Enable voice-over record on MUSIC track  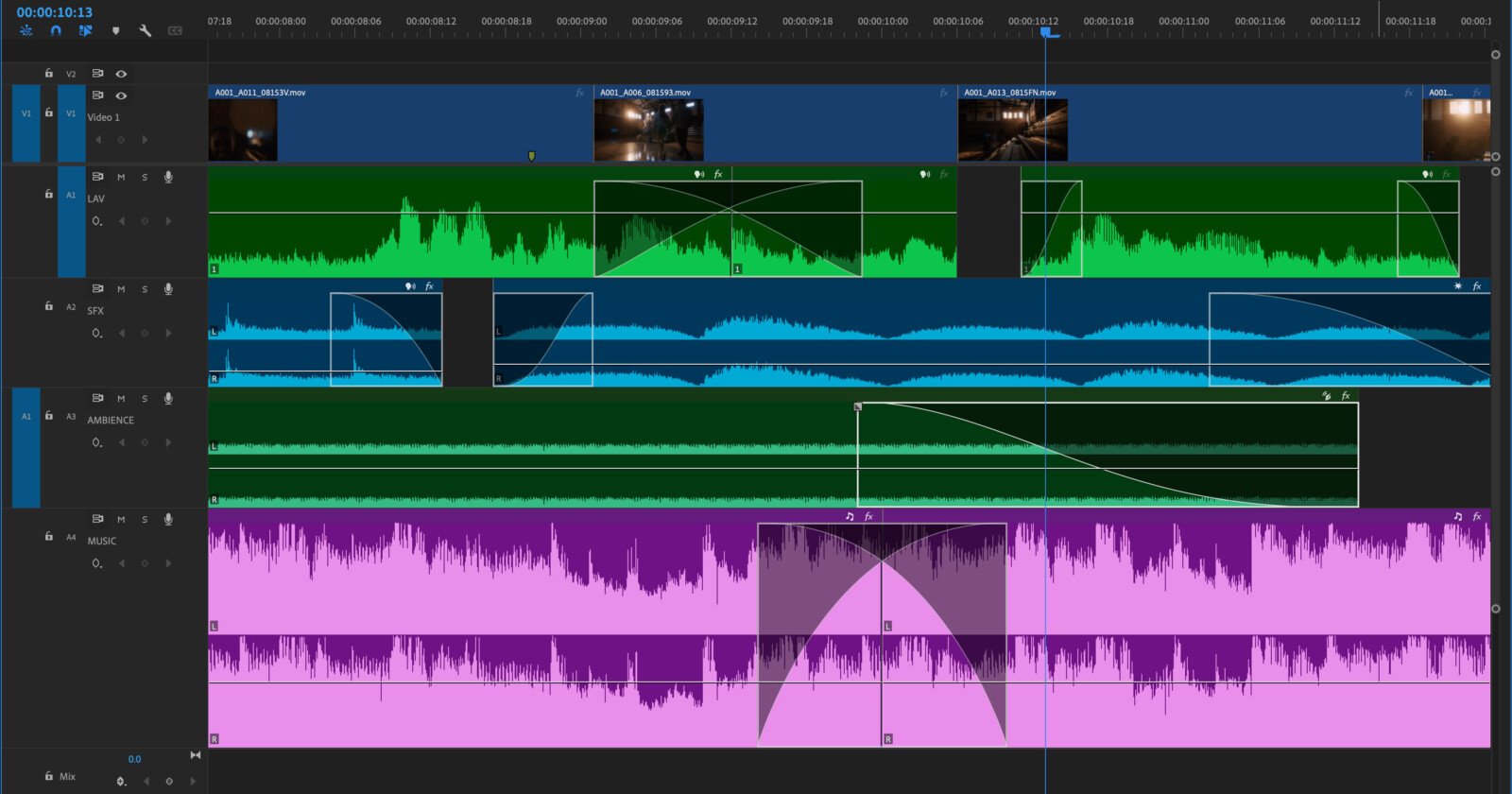click(x=168, y=519)
